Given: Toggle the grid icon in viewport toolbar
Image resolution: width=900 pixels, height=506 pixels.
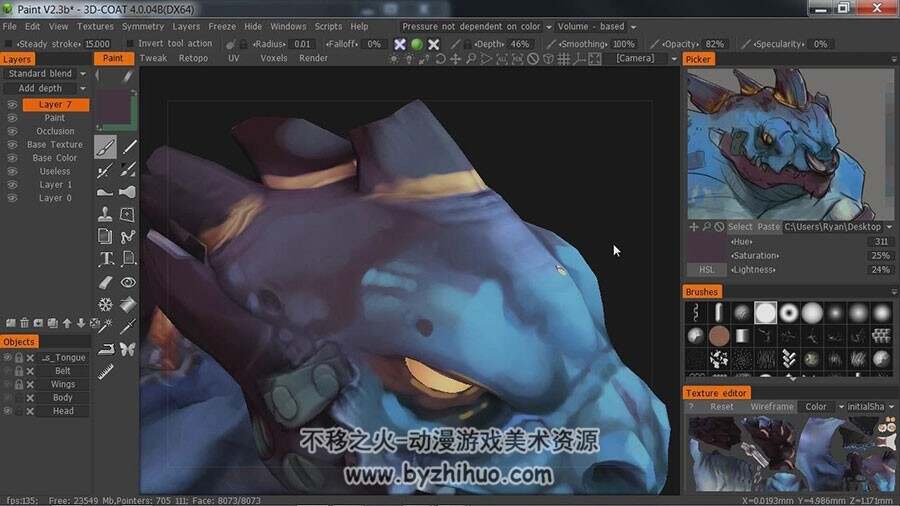Looking at the screenshot, I should 564,59.
